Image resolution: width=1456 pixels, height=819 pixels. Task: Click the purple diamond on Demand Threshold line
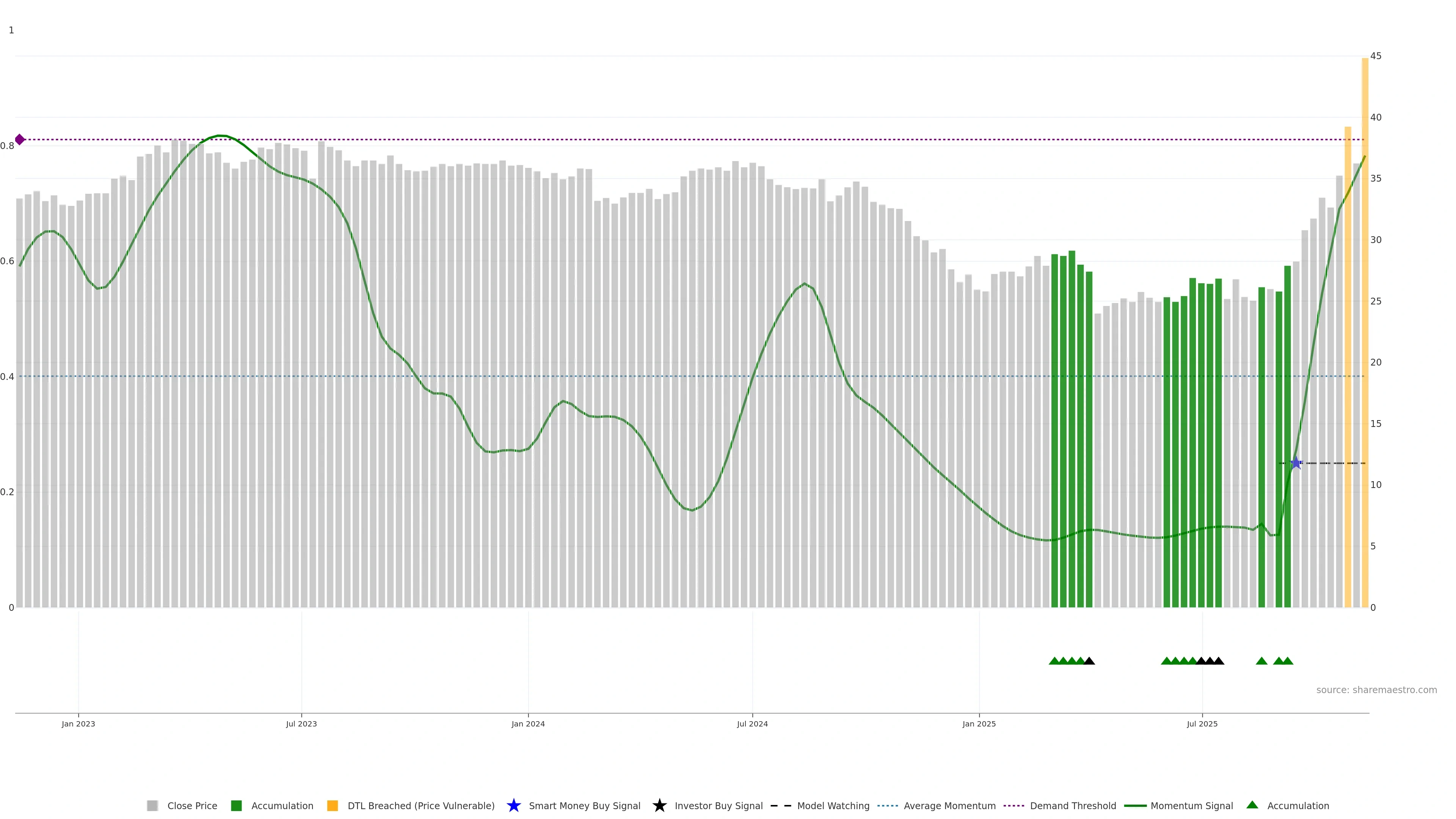coord(20,140)
